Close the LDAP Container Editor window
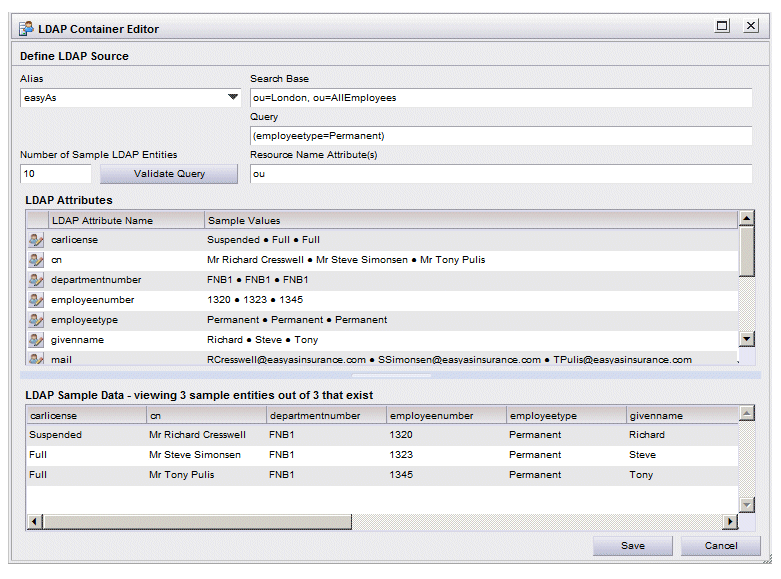Image resolution: width=781 pixels, height=579 pixels. tap(751, 26)
